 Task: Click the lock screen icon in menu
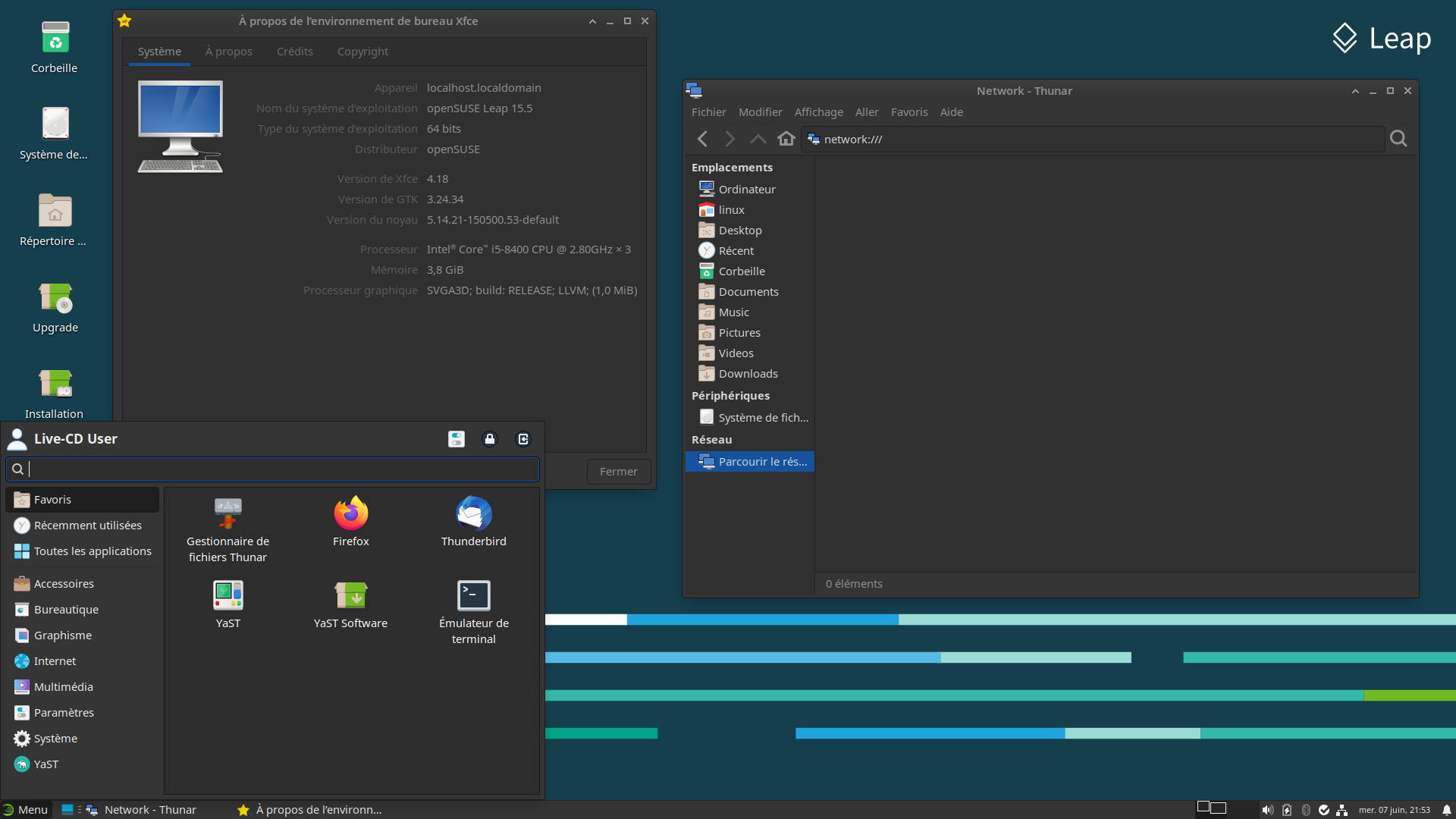[x=490, y=439]
